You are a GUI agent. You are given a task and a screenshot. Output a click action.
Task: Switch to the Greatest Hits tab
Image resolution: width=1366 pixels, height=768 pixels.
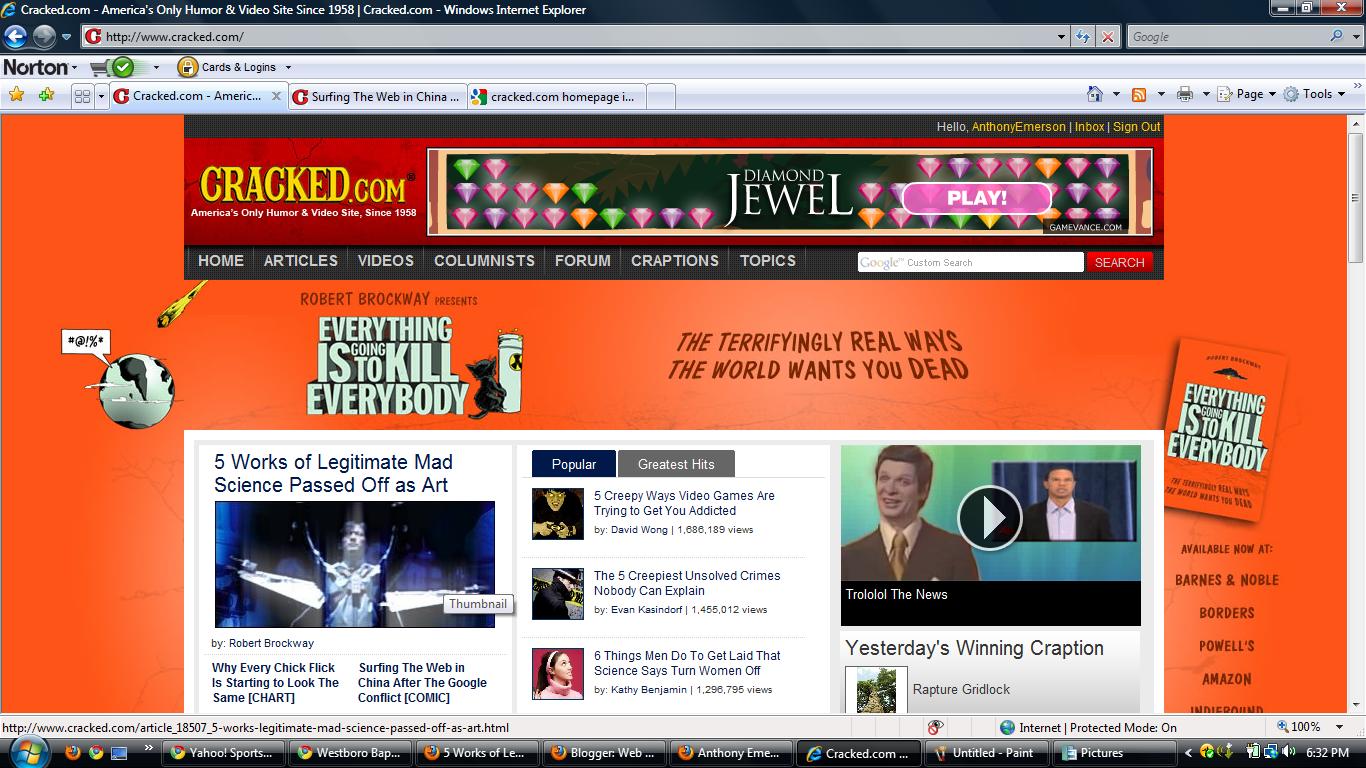point(676,464)
